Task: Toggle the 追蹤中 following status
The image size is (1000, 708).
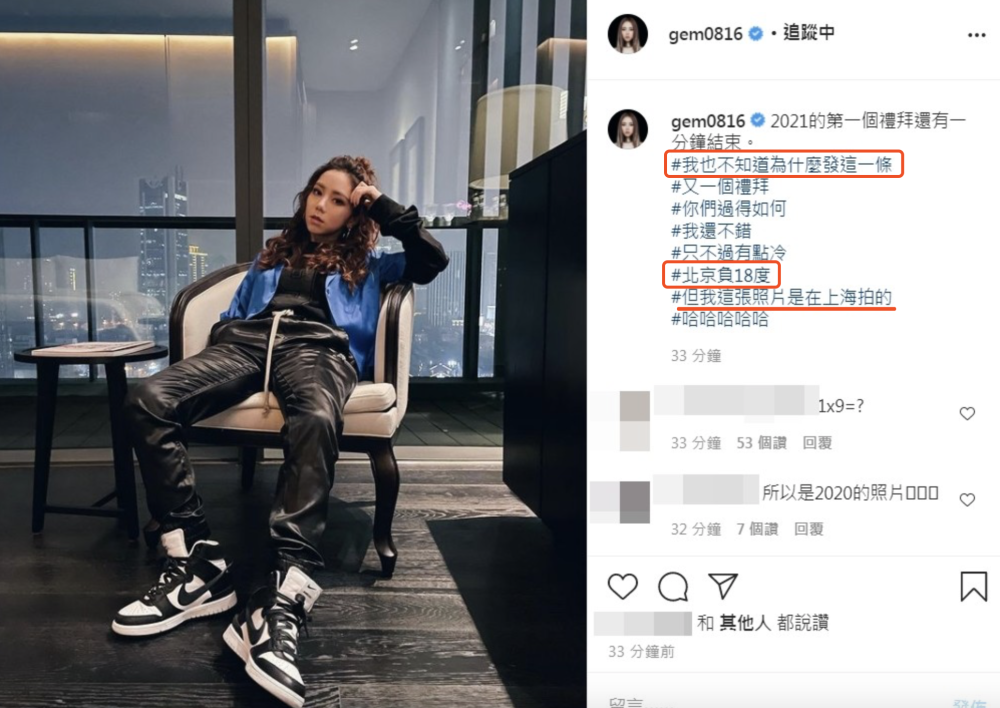Action: (x=808, y=33)
